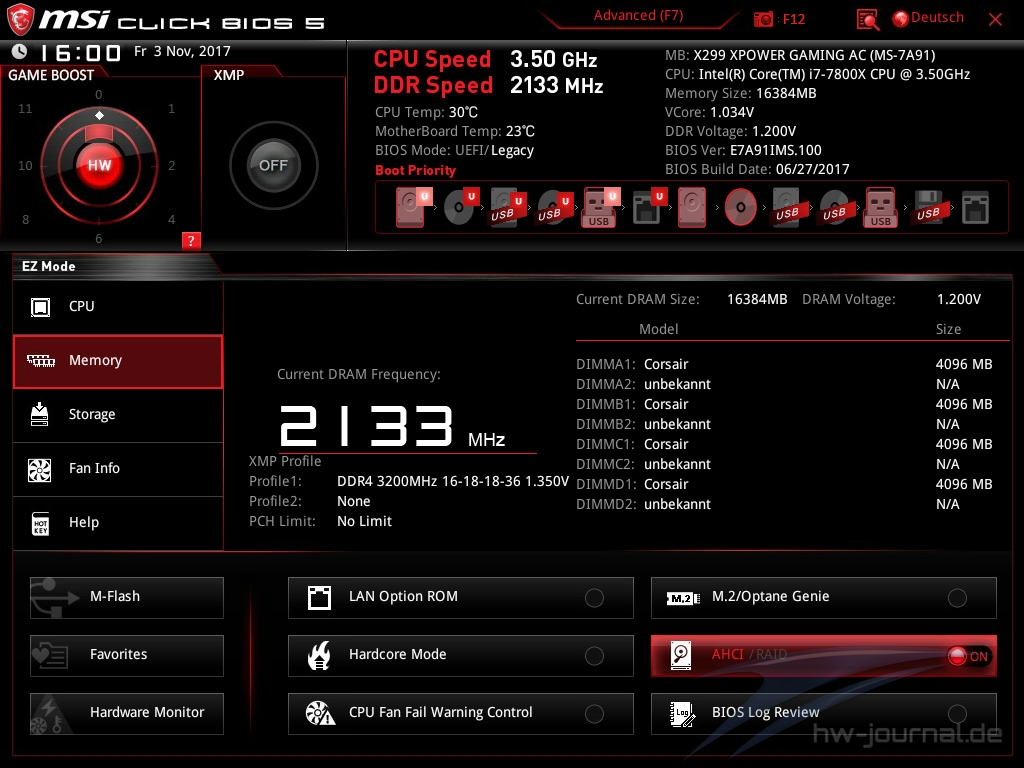This screenshot has width=1024, height=768.
Task: Click the LAN Option ROM icon
Action: (x=319, y=598)
